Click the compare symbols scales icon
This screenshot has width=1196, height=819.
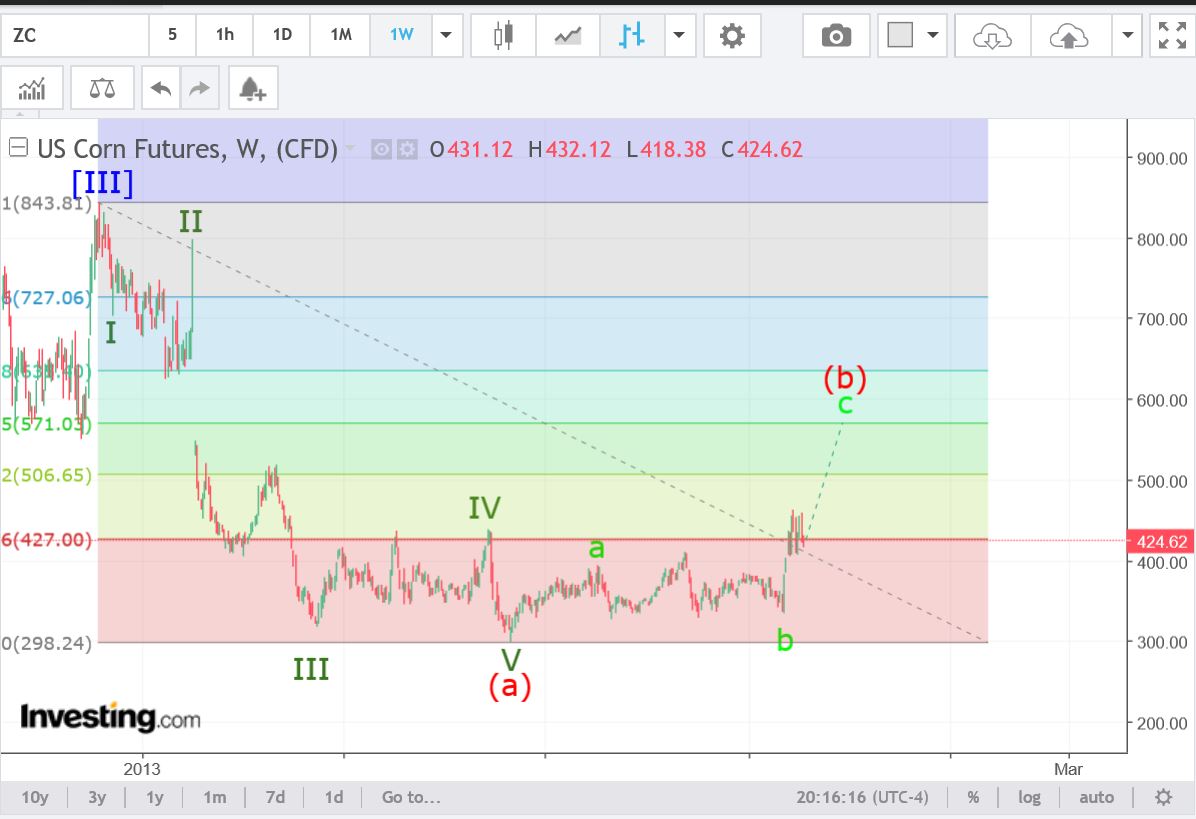pyautogui.click(x=102, y=89)
